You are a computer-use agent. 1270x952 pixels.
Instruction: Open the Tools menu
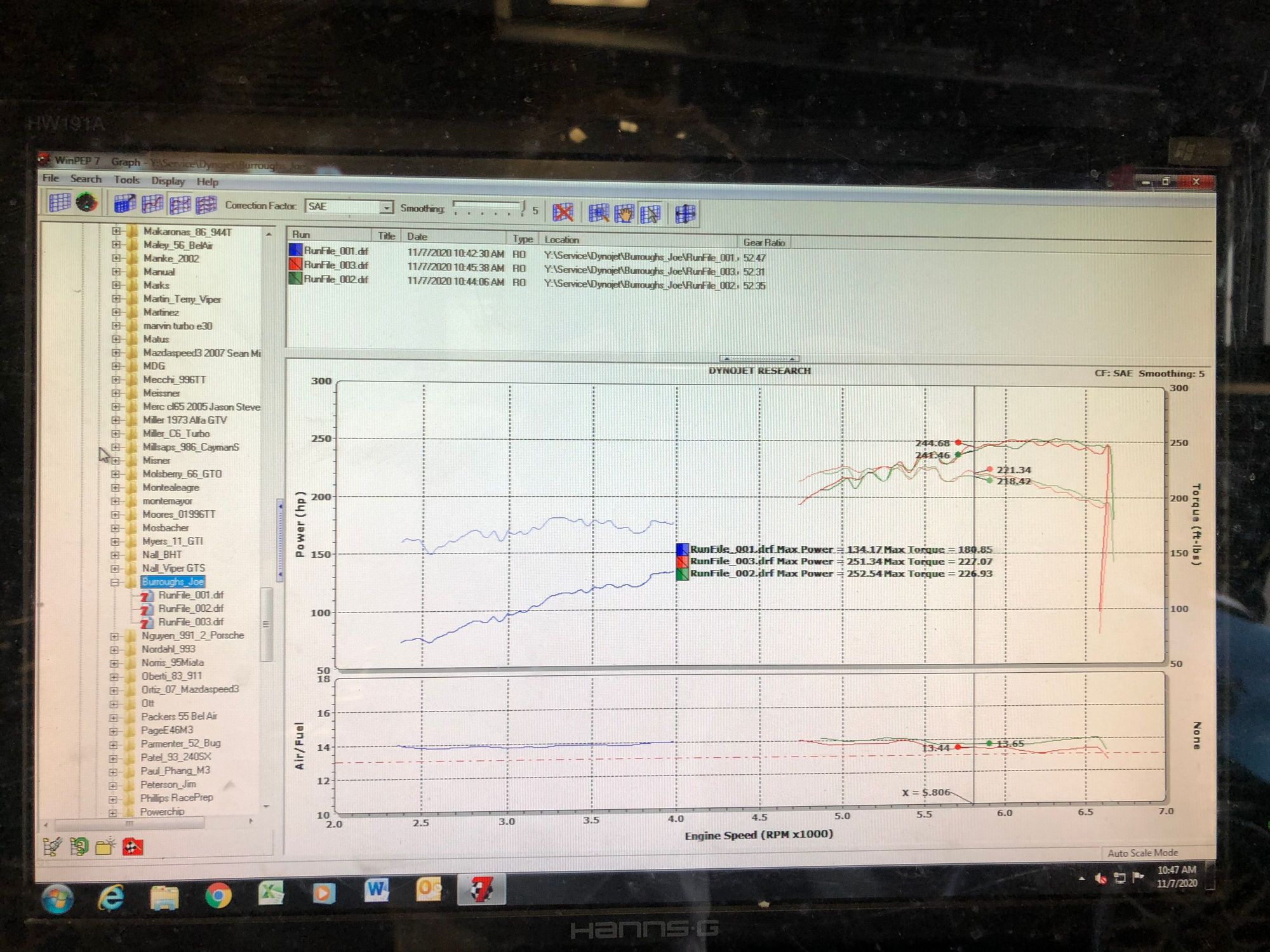click(x=126, y=180)
